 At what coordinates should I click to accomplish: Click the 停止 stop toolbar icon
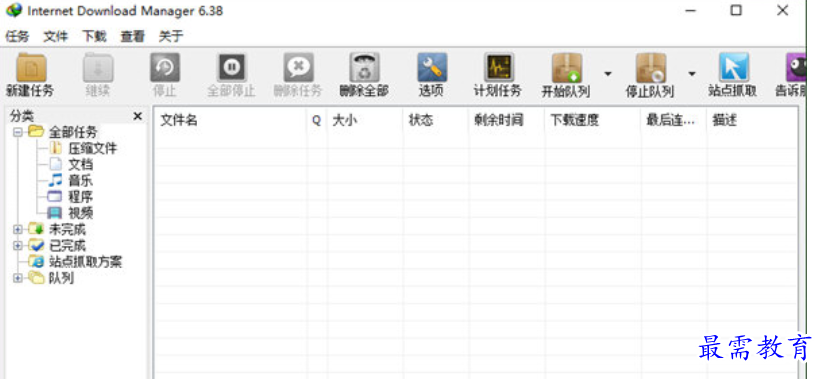coord(165,68)
